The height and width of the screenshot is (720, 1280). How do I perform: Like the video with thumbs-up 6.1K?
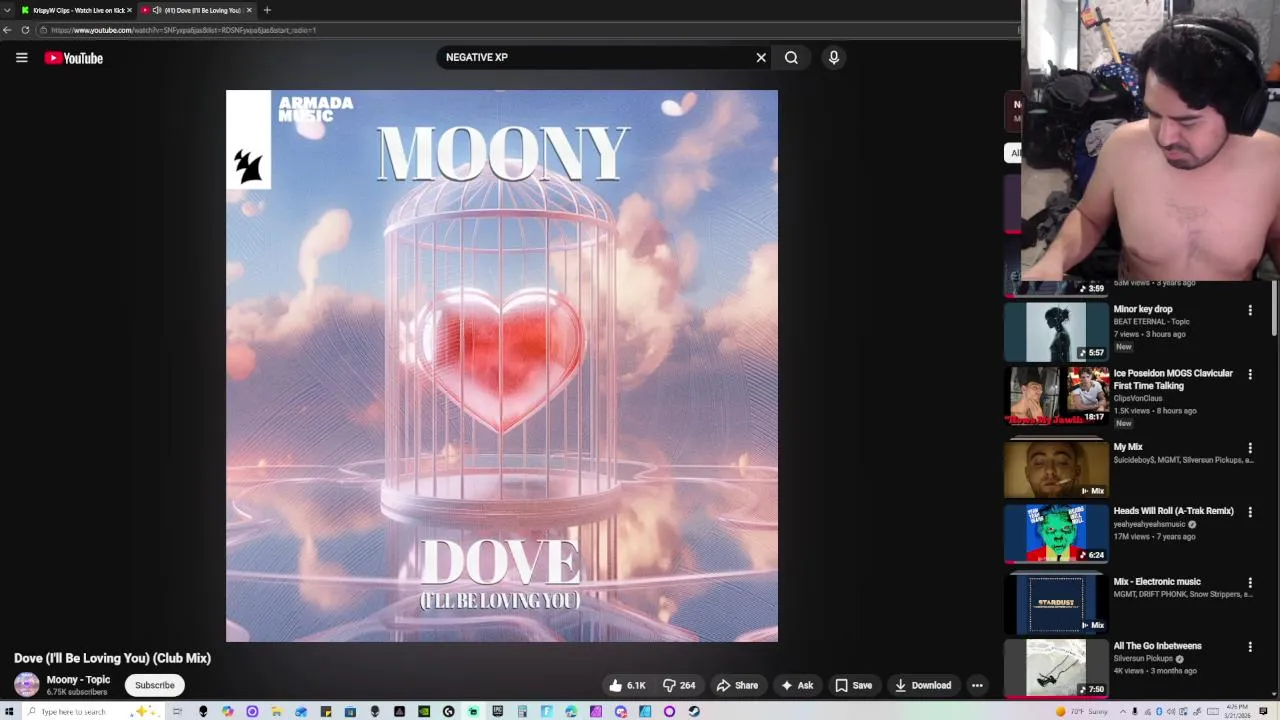(627, 685)
